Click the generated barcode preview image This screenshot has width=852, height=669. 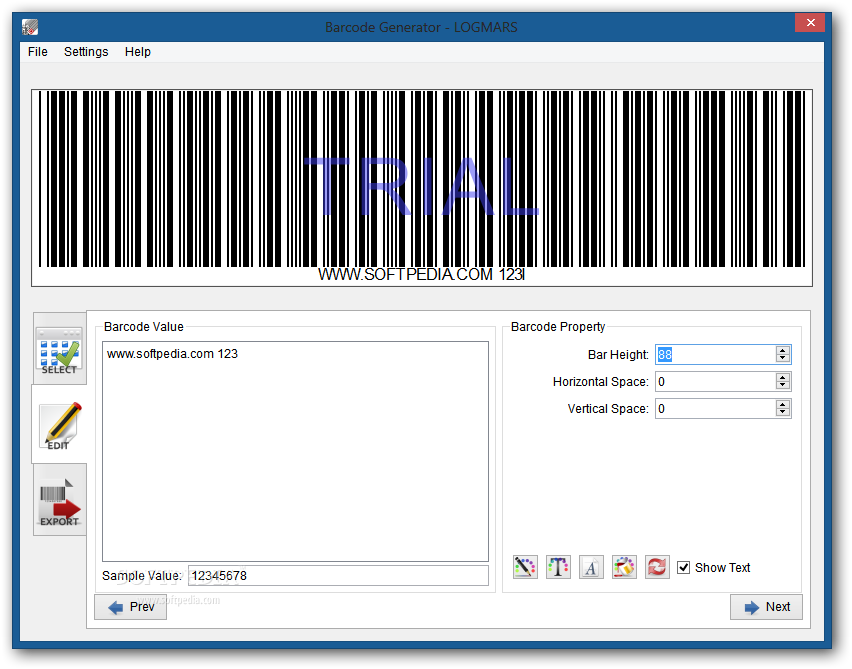(x=422, y=188)
